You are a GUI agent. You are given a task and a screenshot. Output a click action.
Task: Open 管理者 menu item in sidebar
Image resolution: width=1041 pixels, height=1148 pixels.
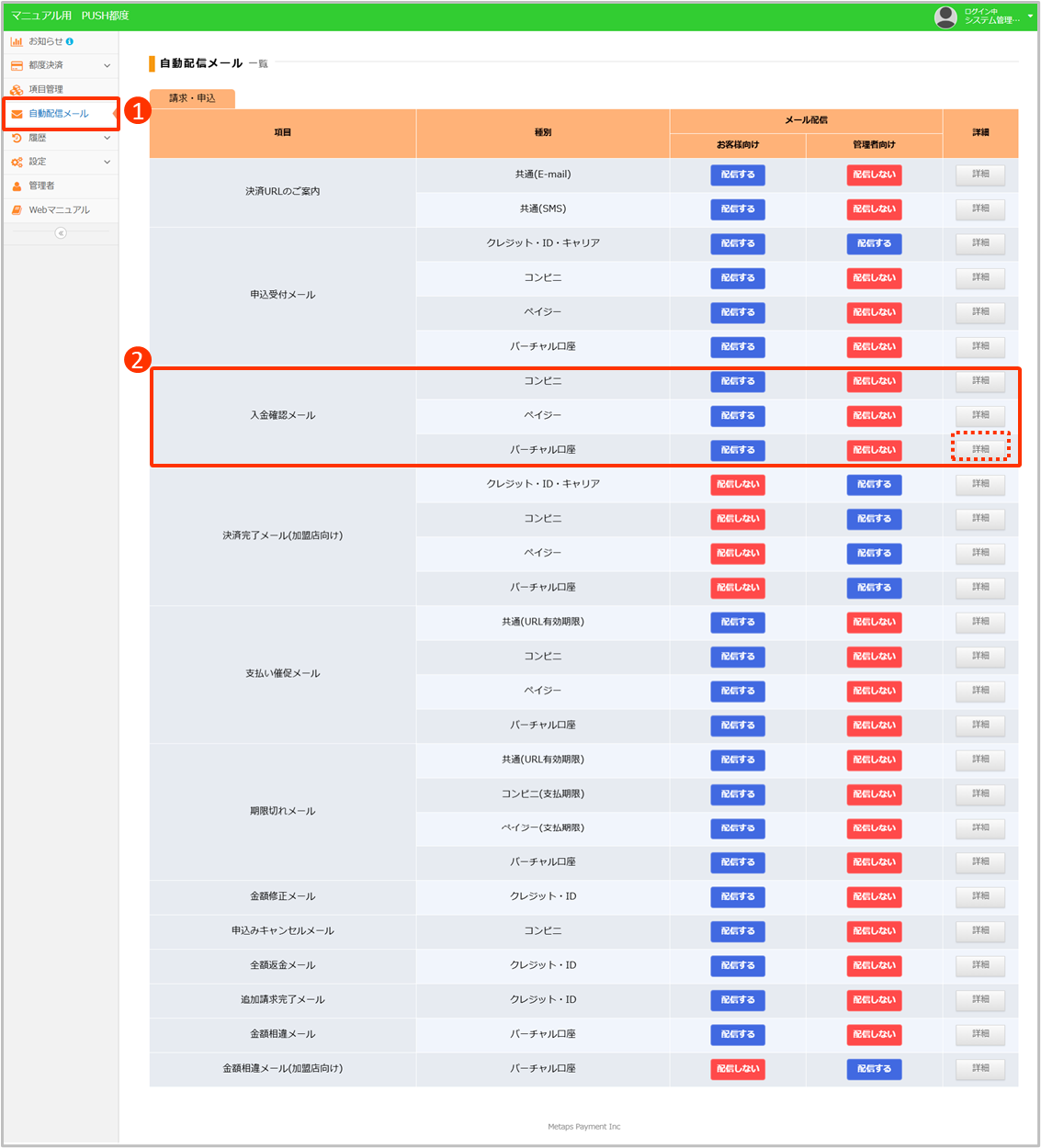coord(41,186)
